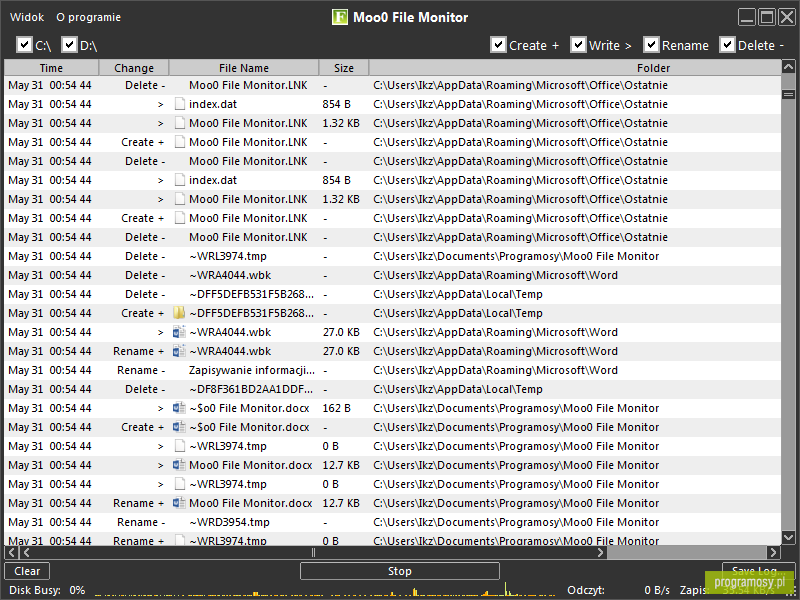This screenshot has width=800, height=600.
Task: Click the ~WRL3974.tmp Delete row file name
Action: point(228,256)
